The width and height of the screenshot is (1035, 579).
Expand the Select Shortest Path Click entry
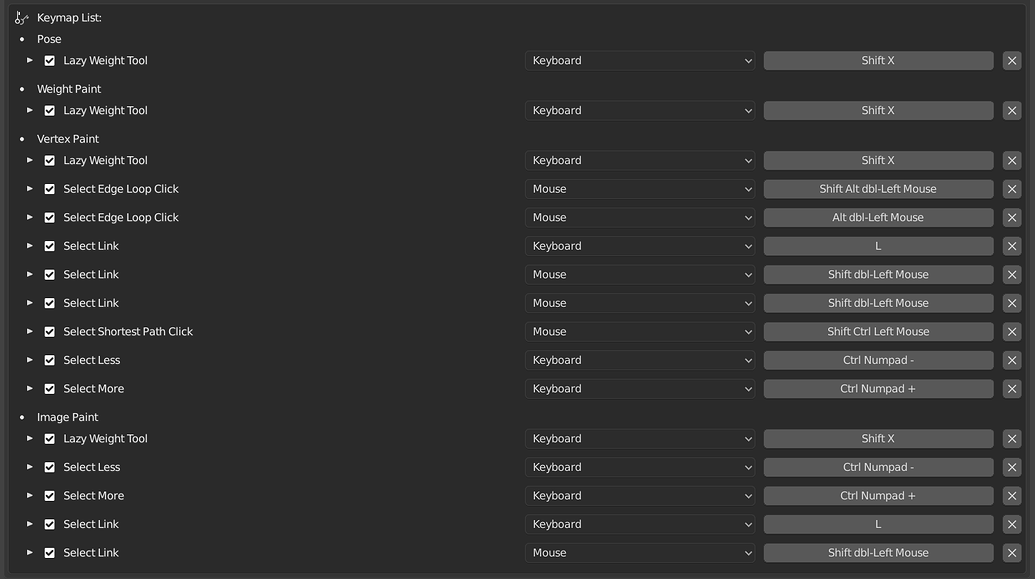[x=30, y=331]
